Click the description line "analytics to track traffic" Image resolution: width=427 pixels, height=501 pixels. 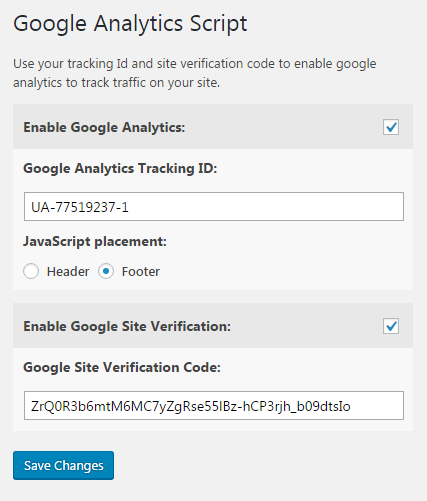tap(116, 83)
